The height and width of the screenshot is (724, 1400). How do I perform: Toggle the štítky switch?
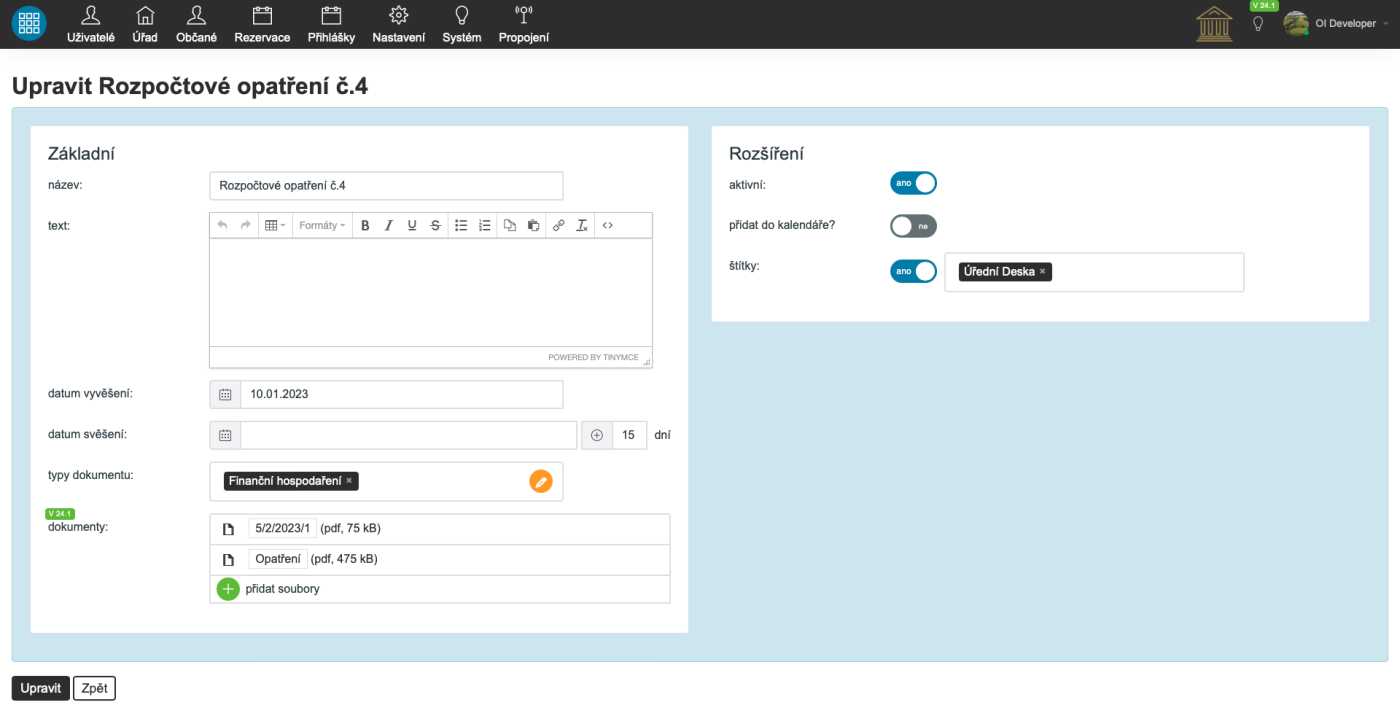click(x=913, y=271)
